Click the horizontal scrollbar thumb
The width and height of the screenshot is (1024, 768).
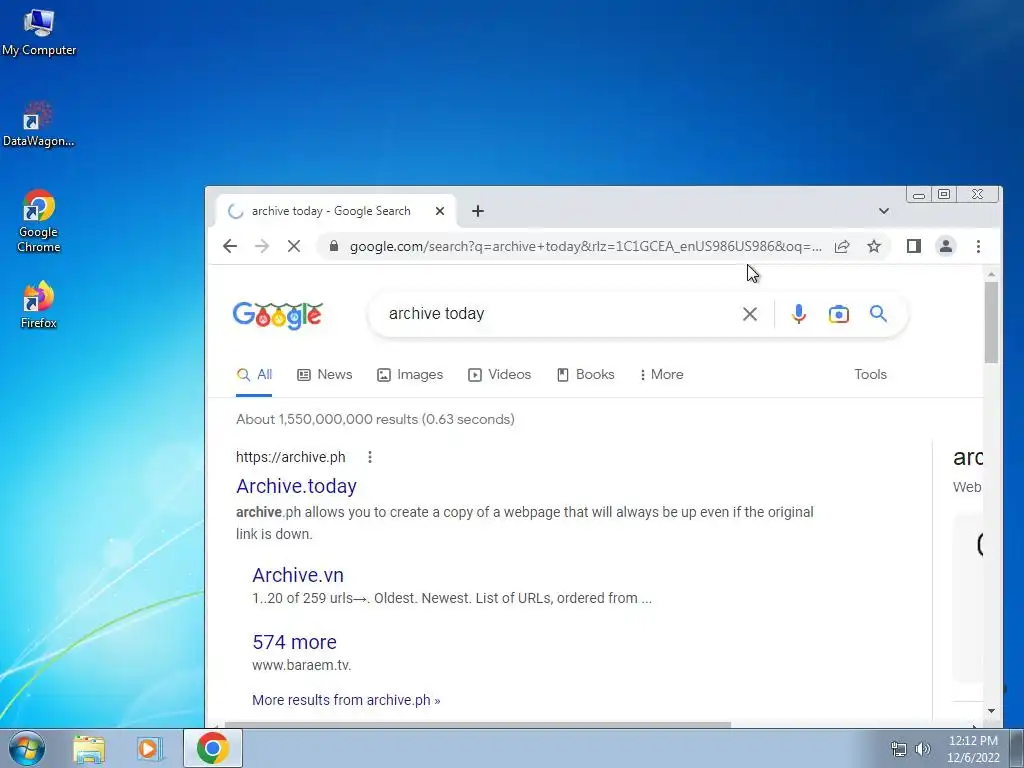(478, 725)
